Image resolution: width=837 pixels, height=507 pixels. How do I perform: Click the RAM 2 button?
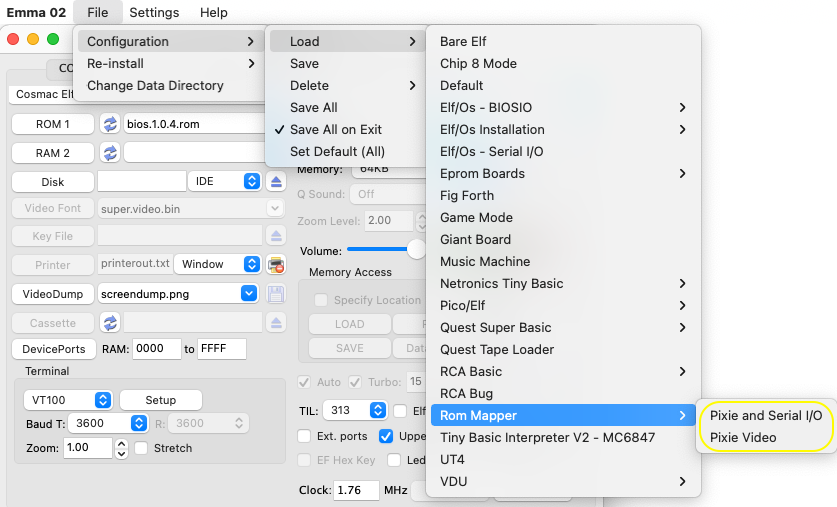53,153
